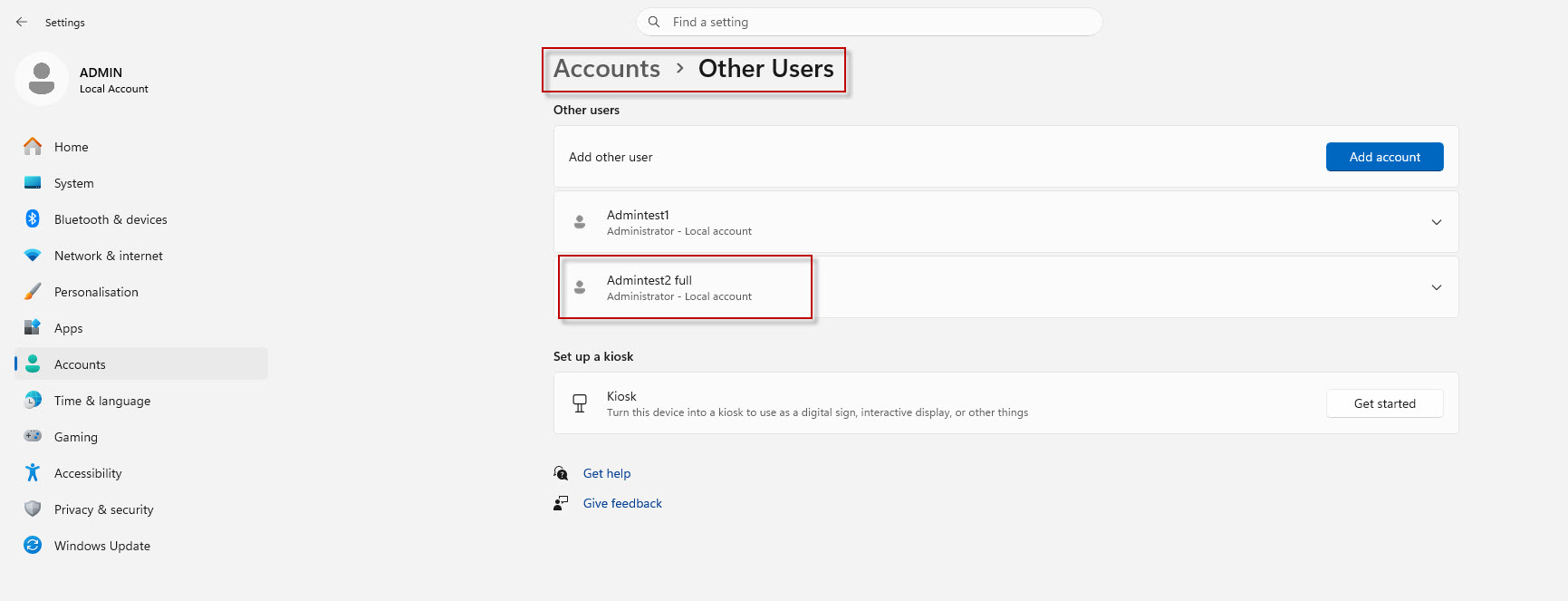The height and width of the screenshot is (601, 1568).
Task: Open the Get help link
Action: [x=607, y=473]
